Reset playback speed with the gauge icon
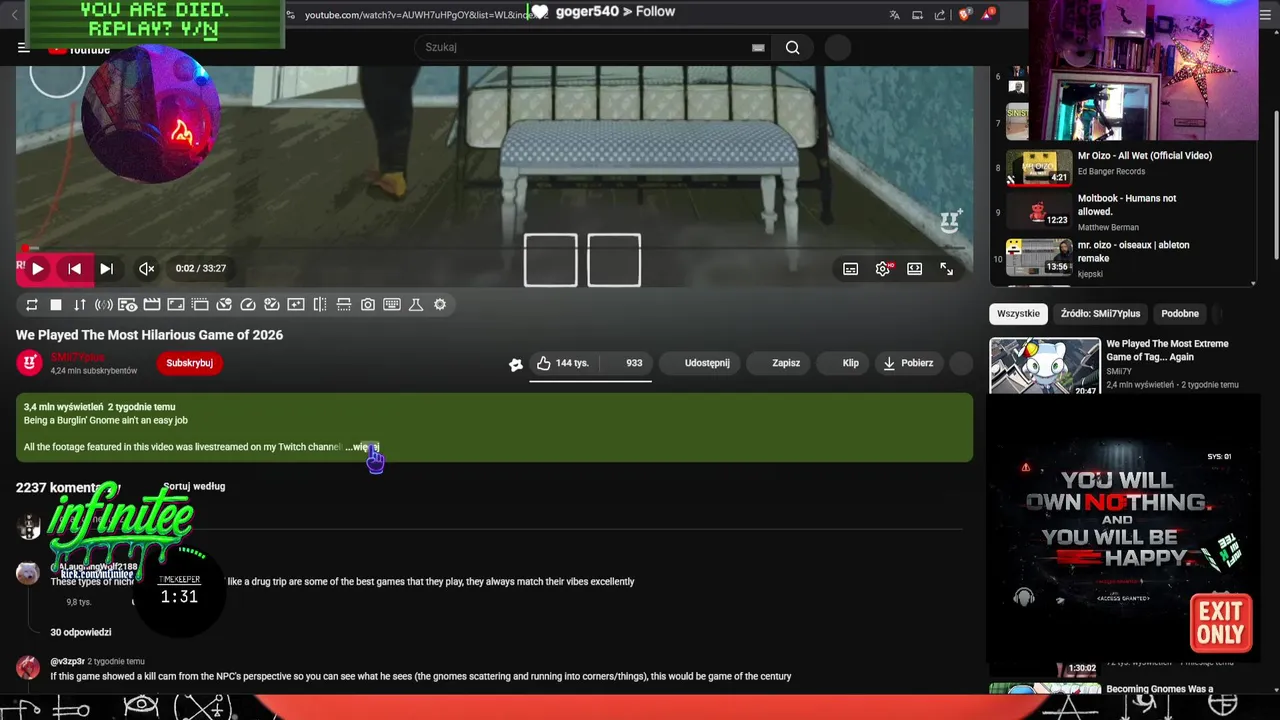1280x720 pixels. coord(248,304)
